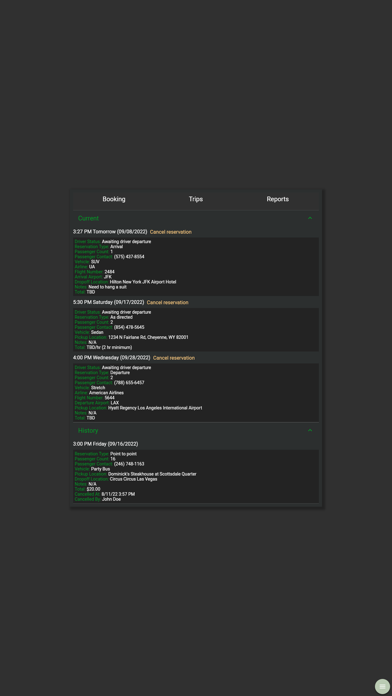Click the Circus Circus Las Vegas dropoff
Image resolution: width=392 pixels, height=696 pixels.
(134, 479)
